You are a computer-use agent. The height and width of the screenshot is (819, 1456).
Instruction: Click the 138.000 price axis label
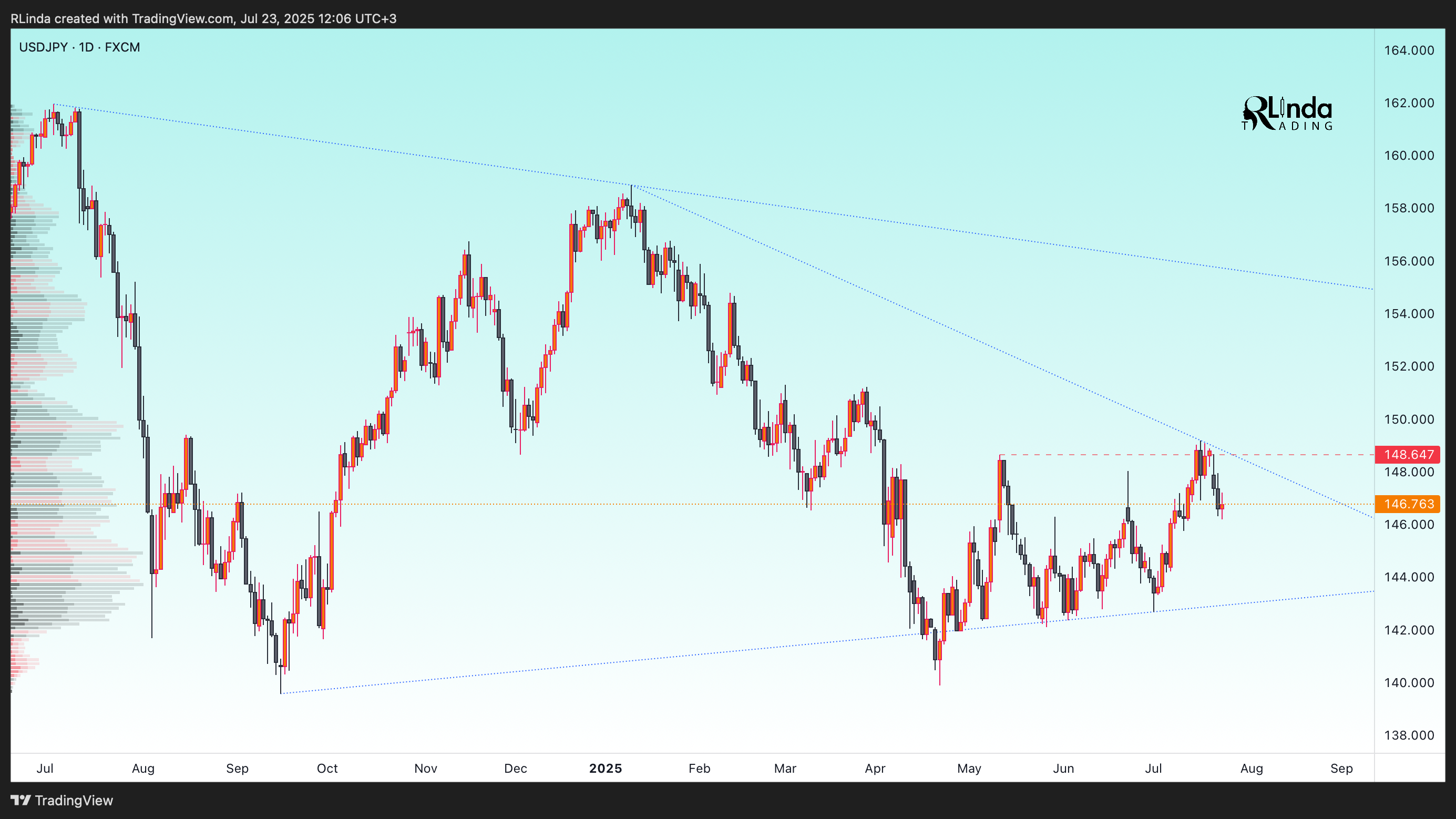point(1409,735)
